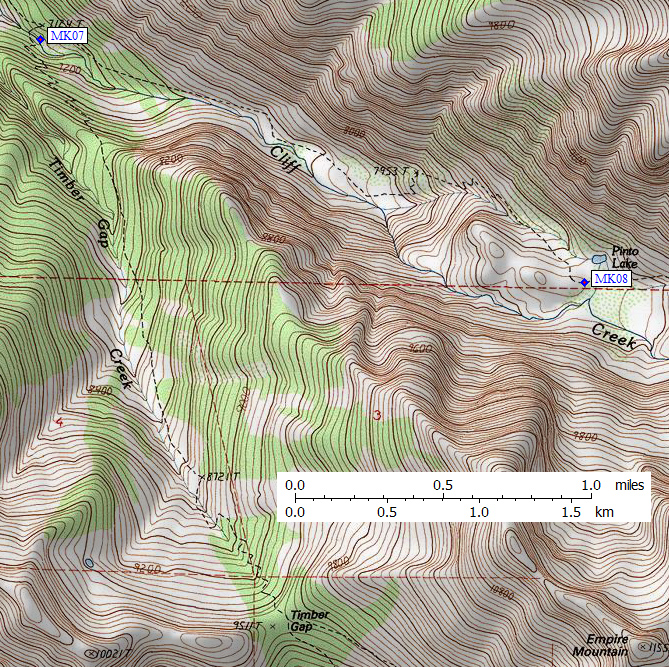Viewport: 669px width, 667px height.
Task: Click the MK07 waypoint diamond marker
Action: tap(40, 40)
